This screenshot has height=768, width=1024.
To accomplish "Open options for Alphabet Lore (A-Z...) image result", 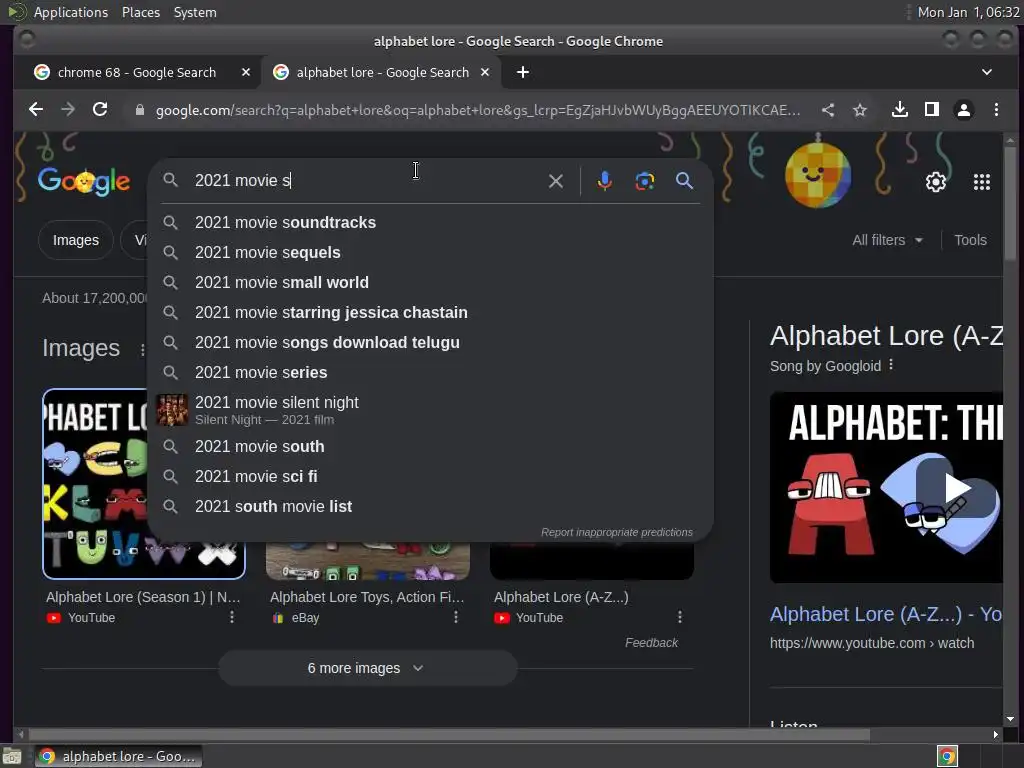I will click(680, 616).
